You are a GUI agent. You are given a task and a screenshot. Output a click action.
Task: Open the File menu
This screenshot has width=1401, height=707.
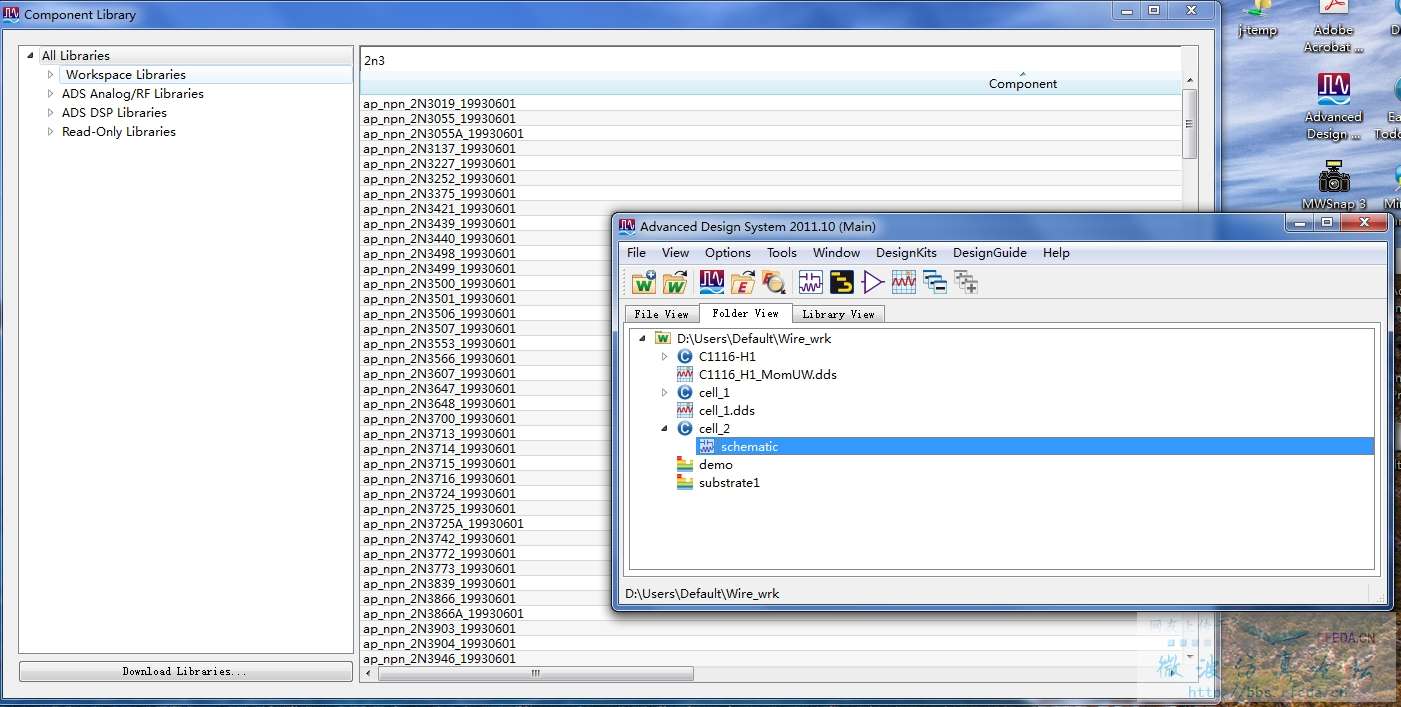click(636, 253)
